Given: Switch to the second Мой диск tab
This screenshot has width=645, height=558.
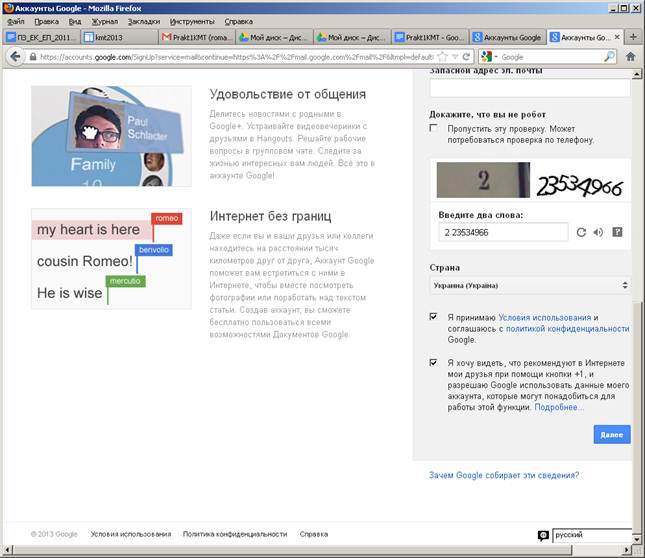Looking at the screenshot, I should [x=352, y=37].
